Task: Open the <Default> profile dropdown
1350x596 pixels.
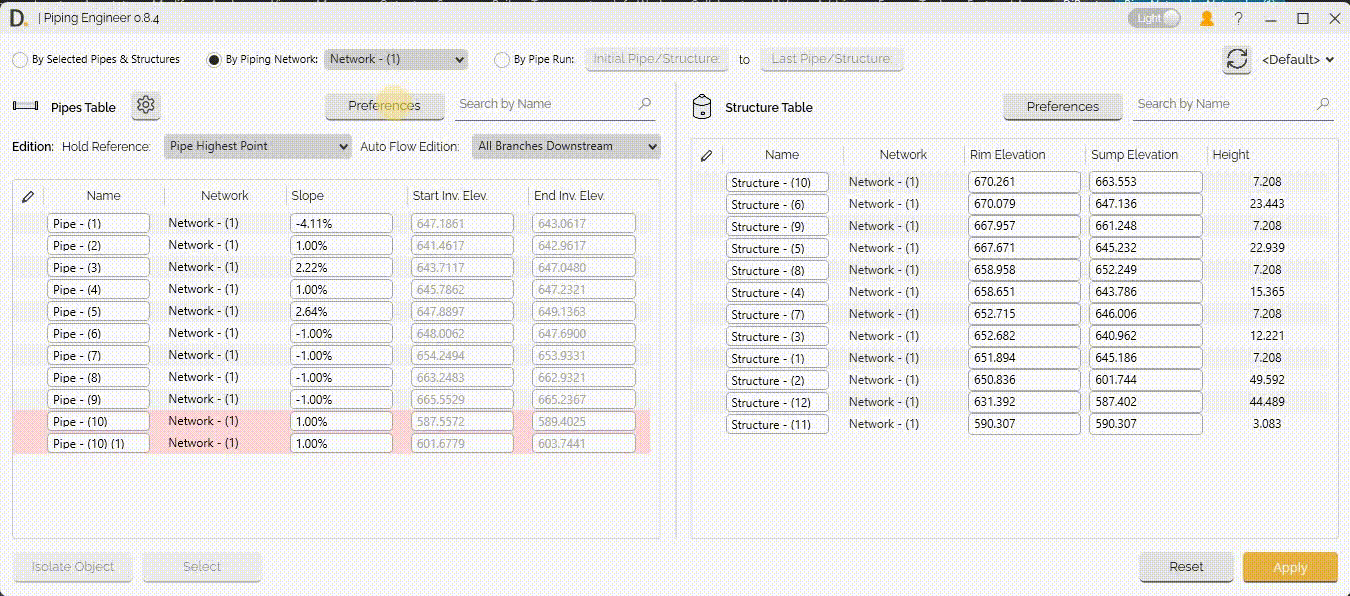Action: (x=1298, y=60)
